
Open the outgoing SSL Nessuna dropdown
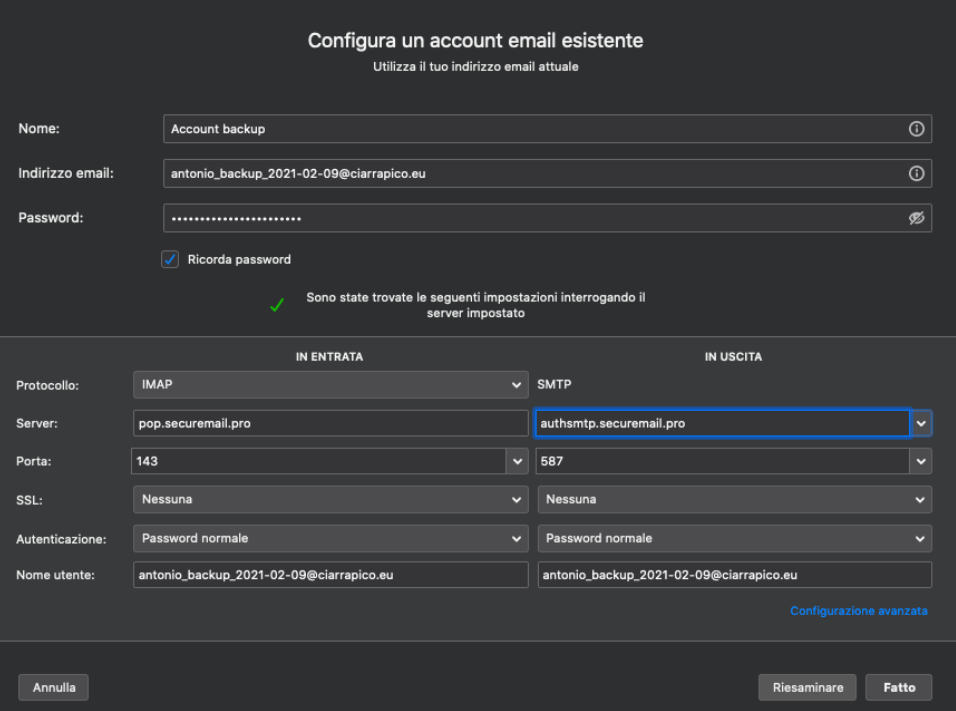[x=734, y=499]
